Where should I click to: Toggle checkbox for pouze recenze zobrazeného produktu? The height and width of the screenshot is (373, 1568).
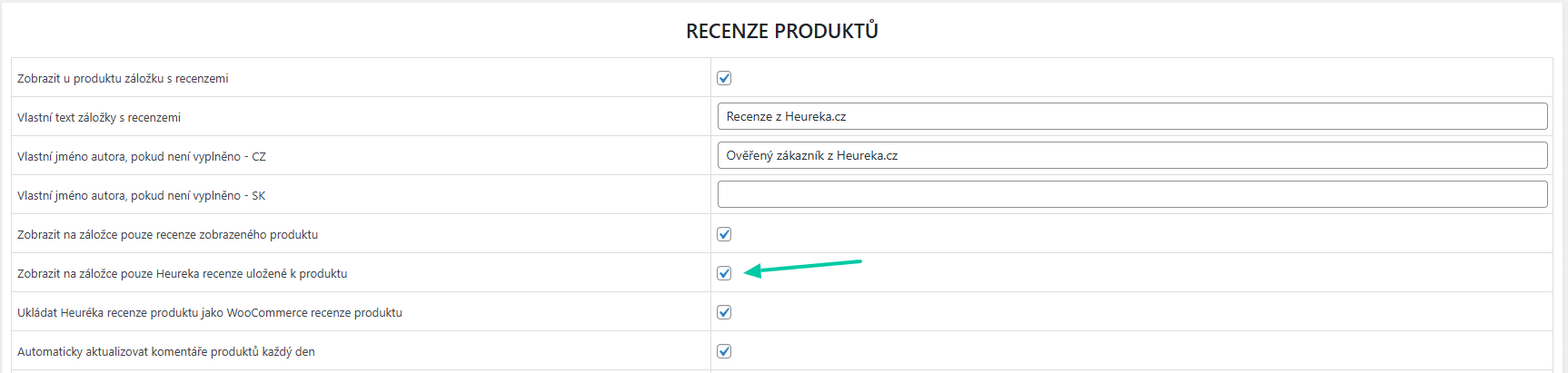[x=724, y=234]
